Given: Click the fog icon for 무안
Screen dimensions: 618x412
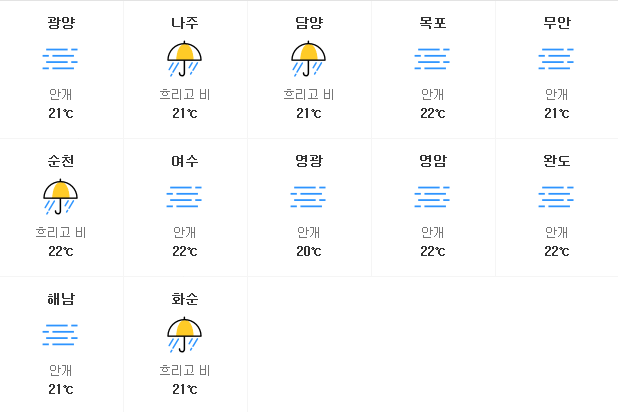Looking at the screenshot, I should click(x=557, y=59).
